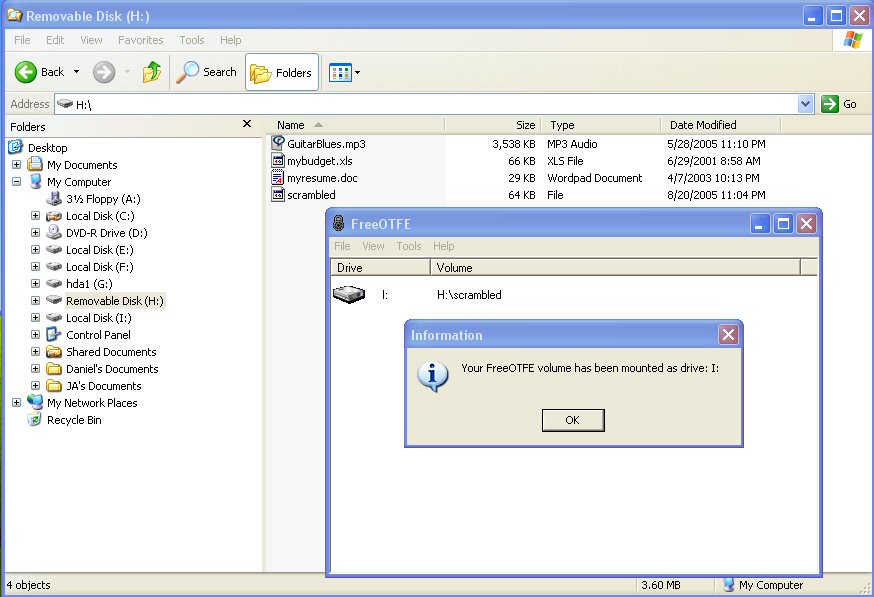Collapse the My Computer tree node
This screenshot has height=597, width=874.
(x=17, y=182)
